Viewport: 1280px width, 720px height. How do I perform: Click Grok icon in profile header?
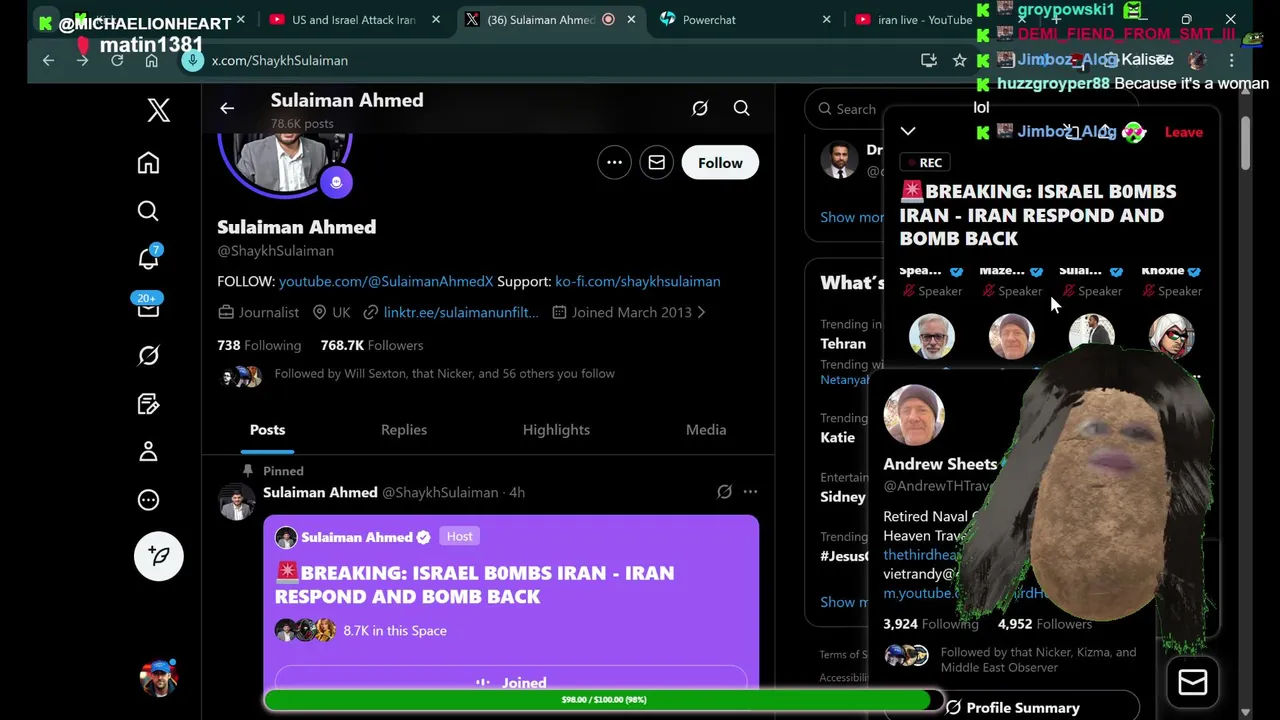pos(700,108)
